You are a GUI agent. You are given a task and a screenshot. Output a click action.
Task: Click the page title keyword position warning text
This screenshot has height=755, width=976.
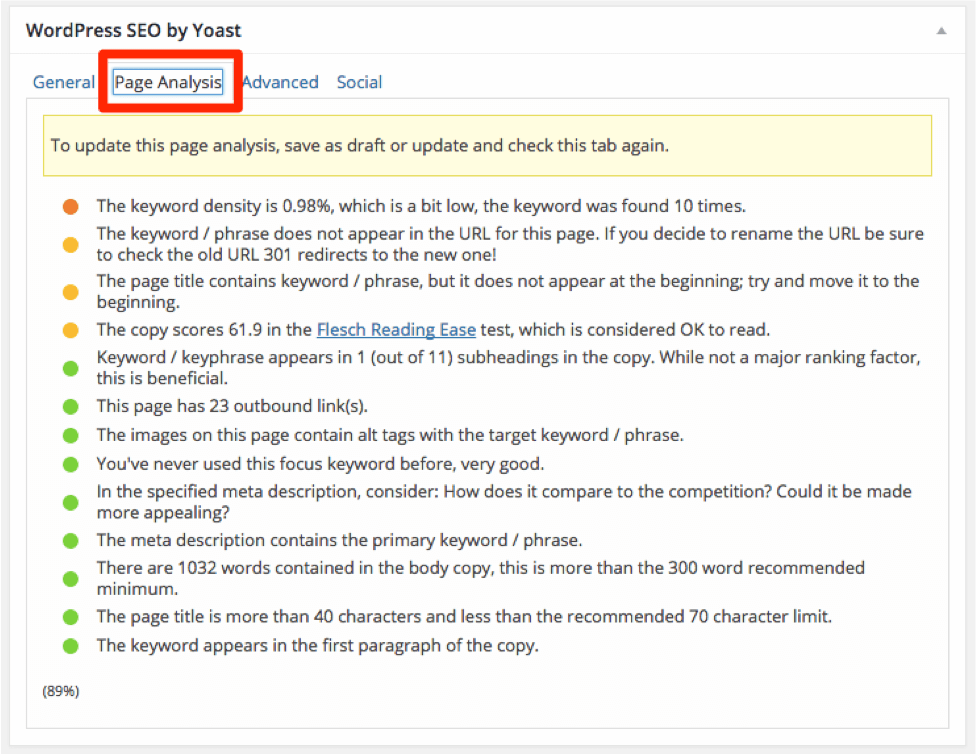coord(508,291)
